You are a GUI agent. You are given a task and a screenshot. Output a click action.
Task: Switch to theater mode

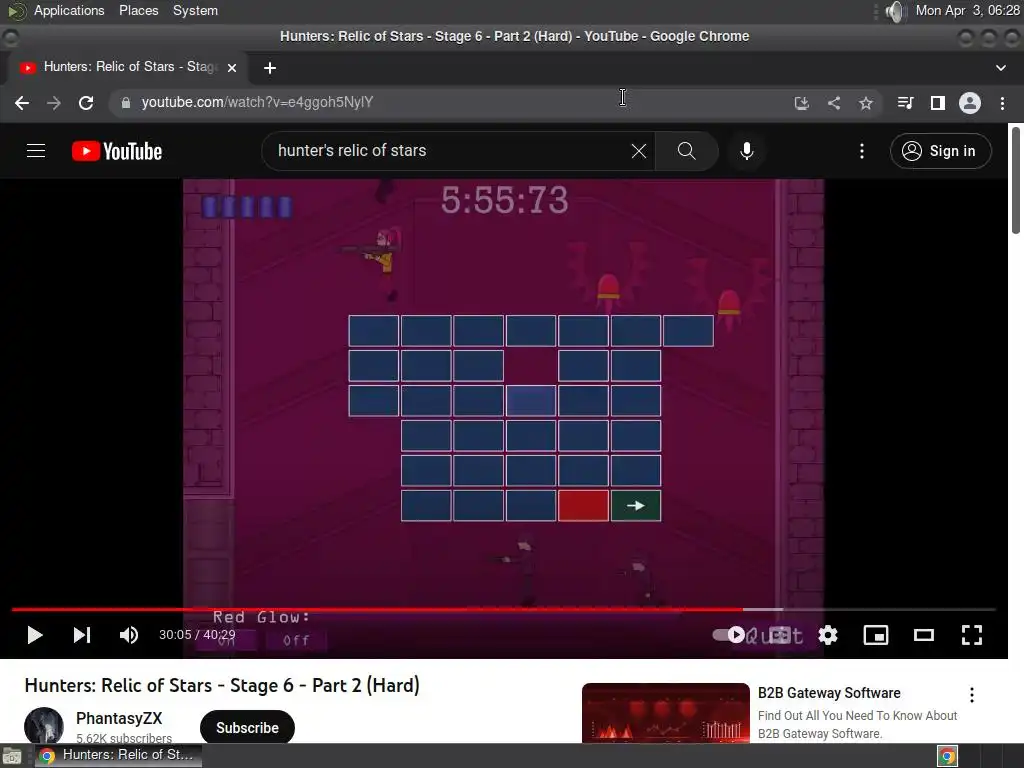click(x=923, y=635)
